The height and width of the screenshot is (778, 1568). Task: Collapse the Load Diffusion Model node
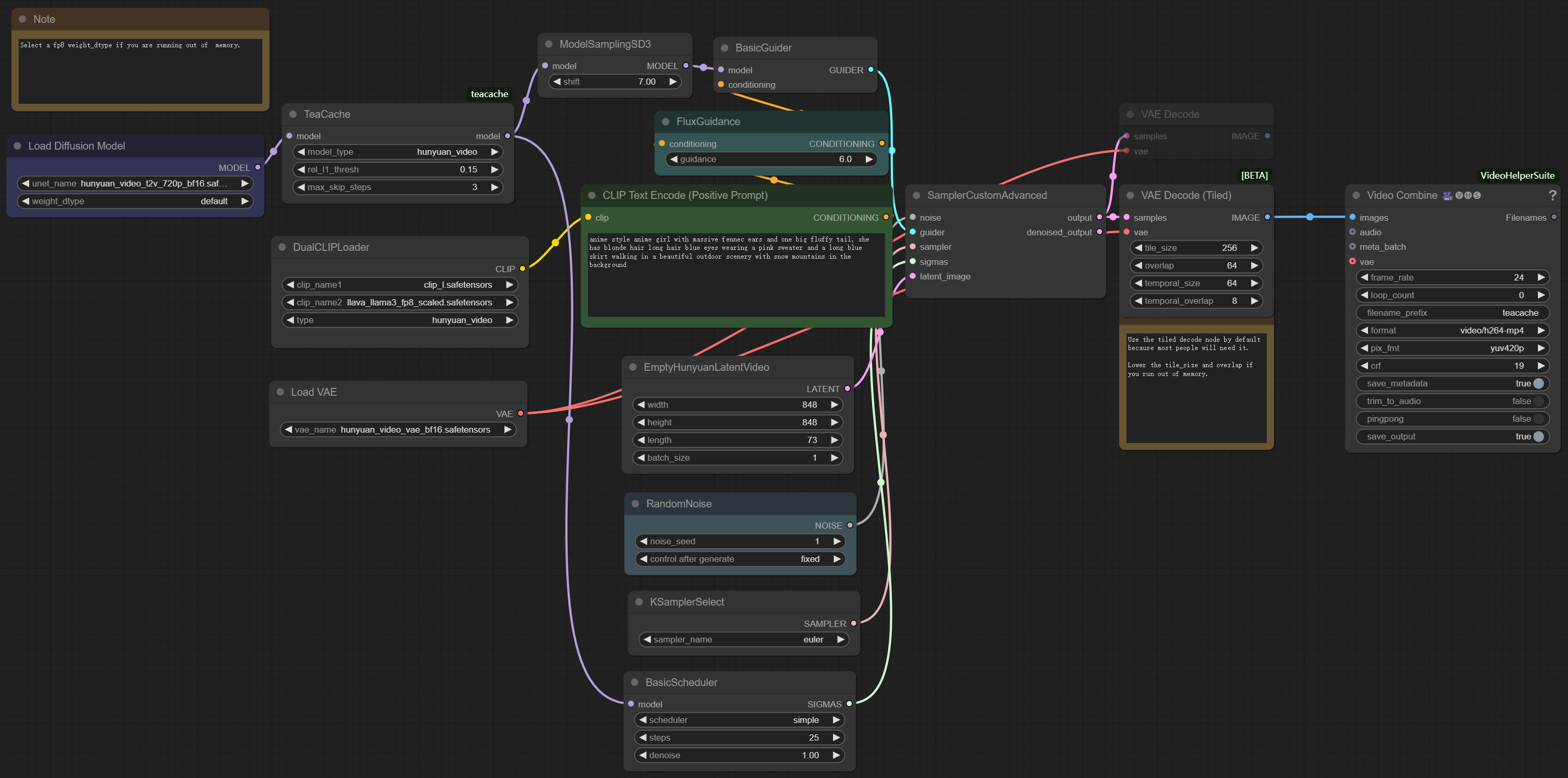(17, 145)
